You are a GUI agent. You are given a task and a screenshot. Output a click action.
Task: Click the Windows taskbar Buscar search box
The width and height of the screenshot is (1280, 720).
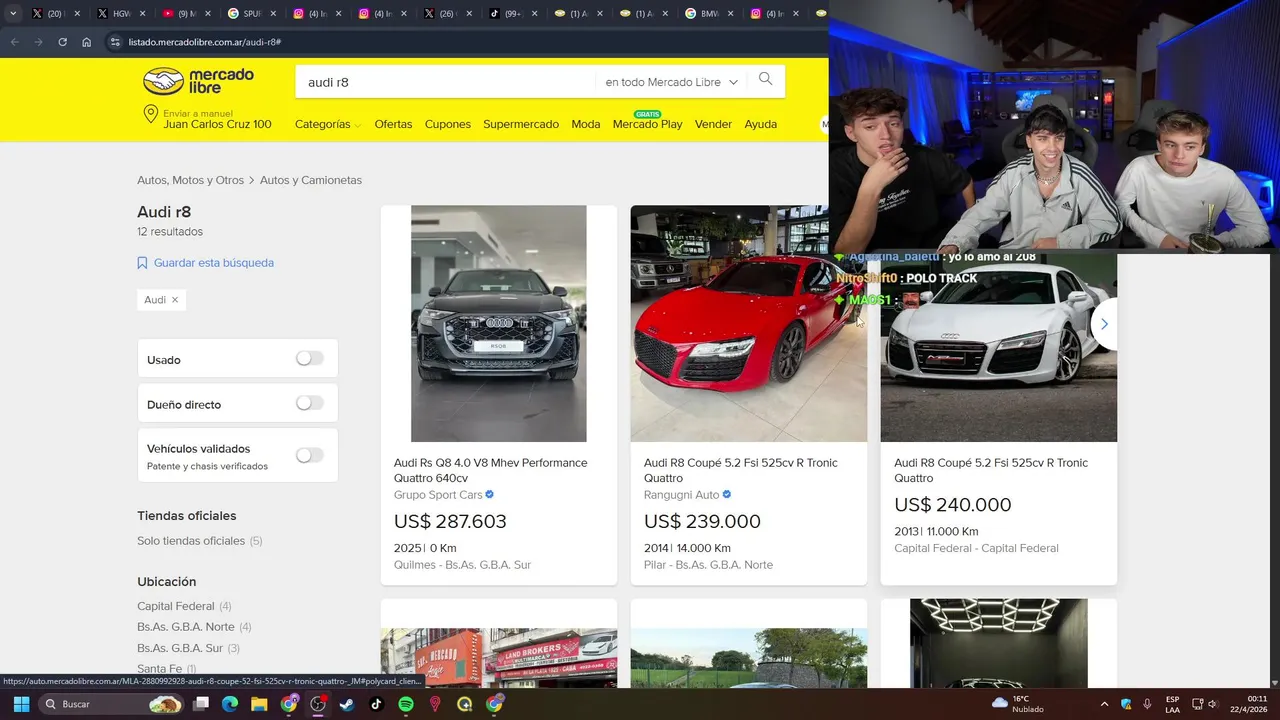(111, 704)
